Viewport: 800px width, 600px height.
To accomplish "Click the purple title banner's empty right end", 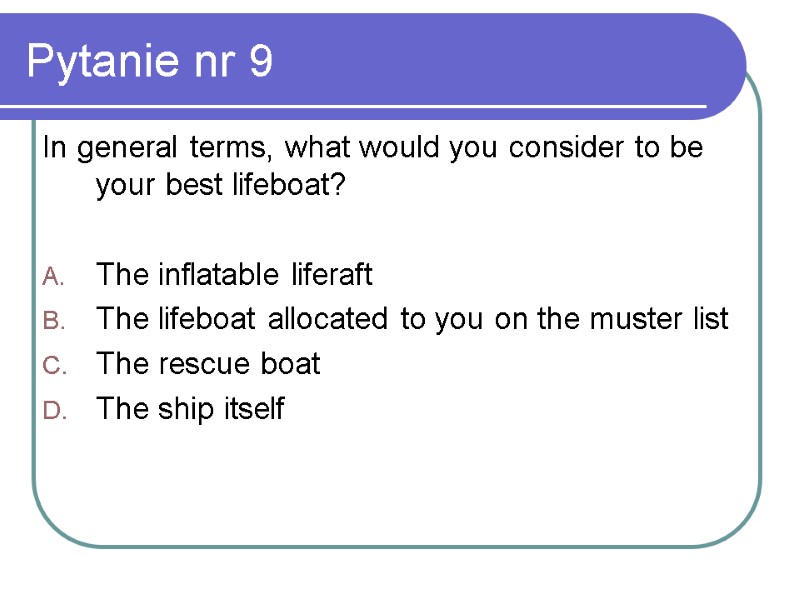I will pos(600,60).
